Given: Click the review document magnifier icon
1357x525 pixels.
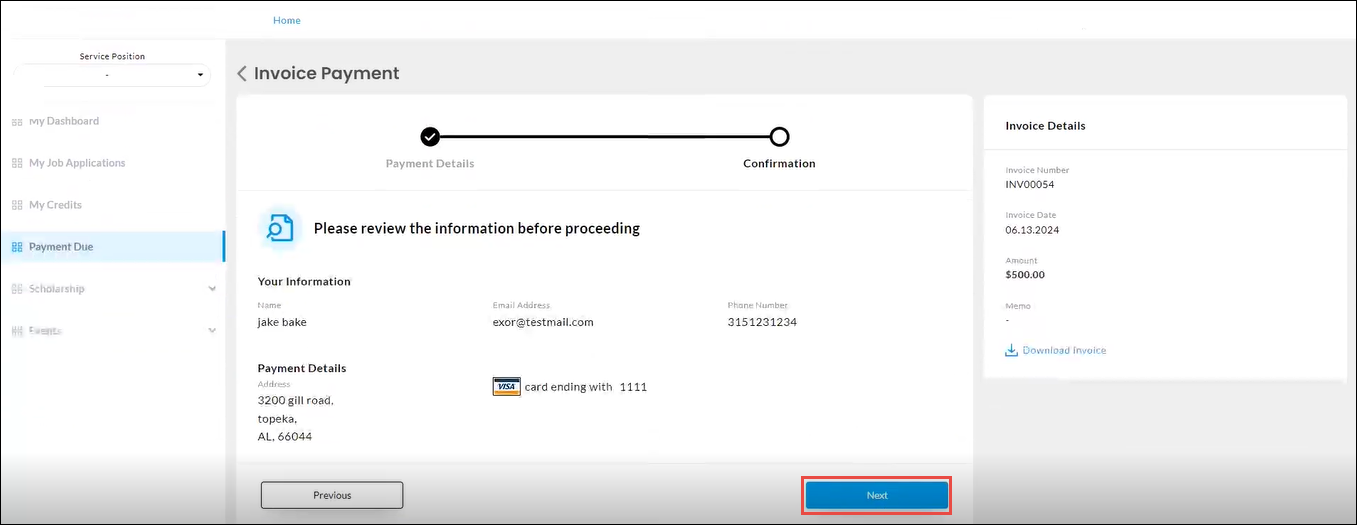Looking at the screenshot, I should click(280, 228).
